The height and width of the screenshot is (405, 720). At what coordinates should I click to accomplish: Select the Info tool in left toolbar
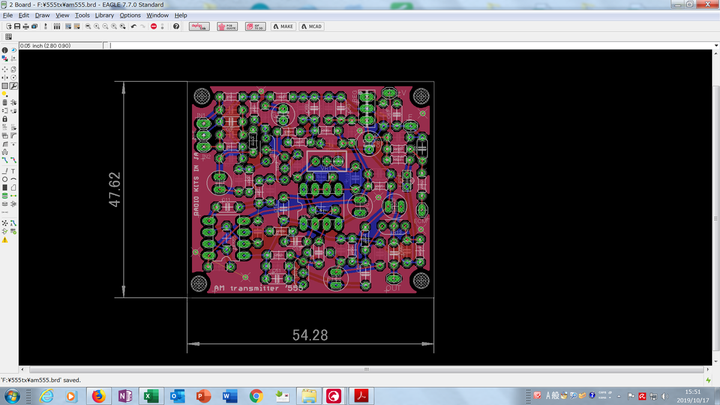pyautogui.click(x=5, y=50)
